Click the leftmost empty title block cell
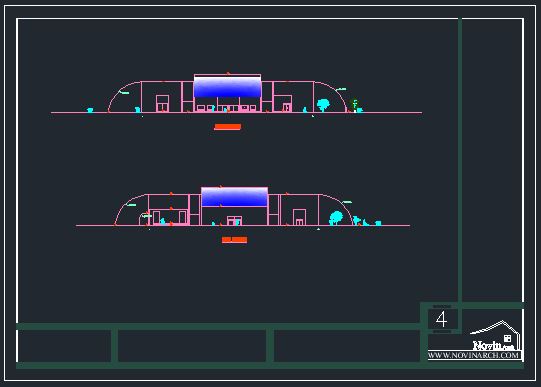The height and width of the screenshot is (387, 541). pyautogui.click(x=65, y=346)
